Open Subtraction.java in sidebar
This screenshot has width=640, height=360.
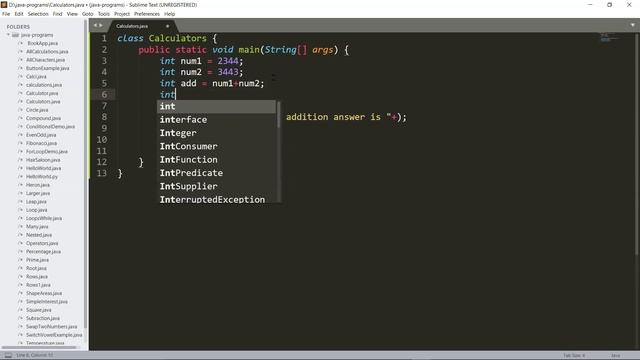pyautogui.click(x=43, y=318)
